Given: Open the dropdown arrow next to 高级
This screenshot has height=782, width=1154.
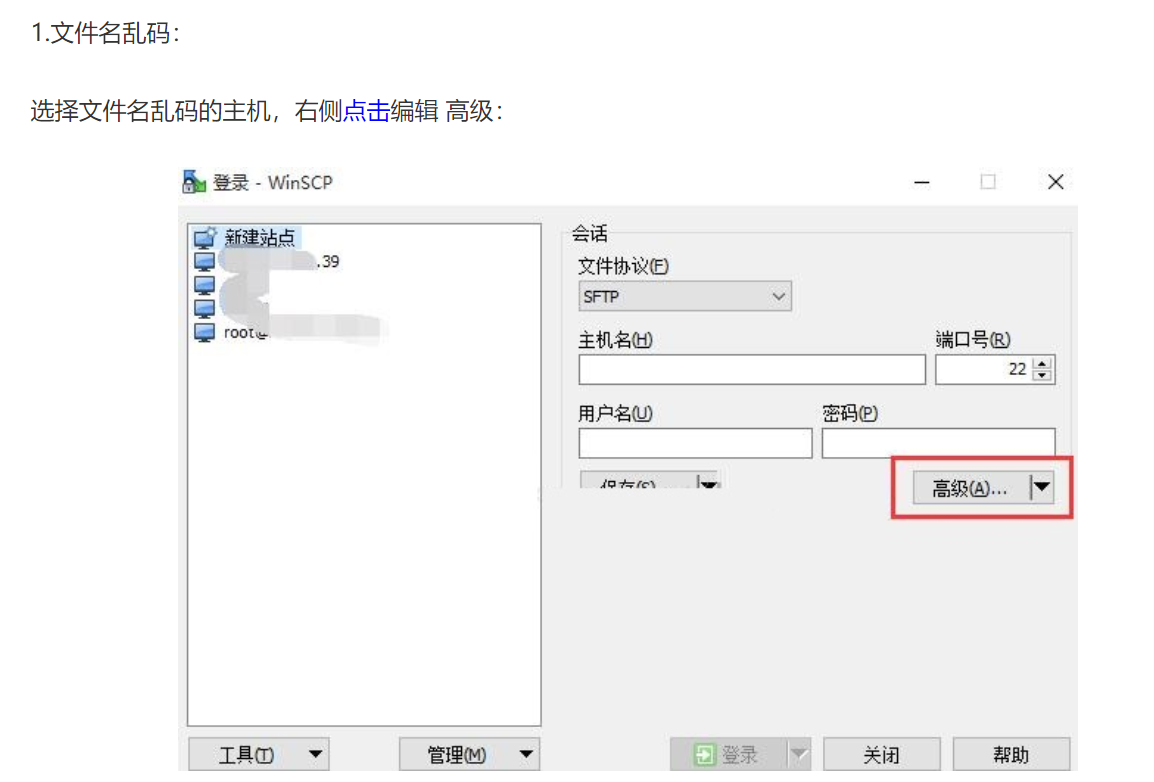Looking at the screenshot, I should coord(1041,487).
